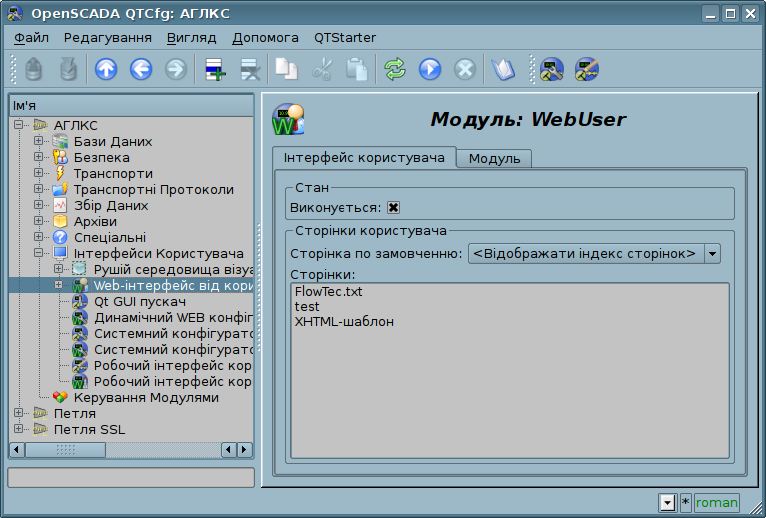Click the green refresh arrows icon
Viewport: 766px width, 518px height.
tap(395, 69)
